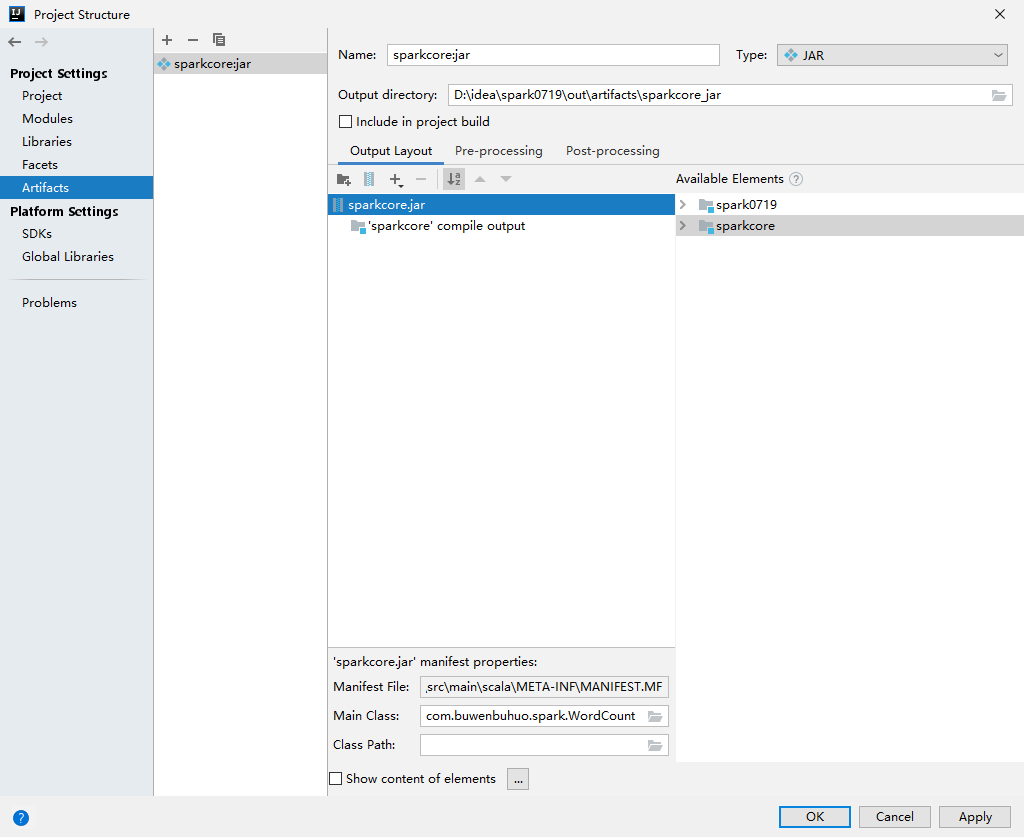This screenshot has height=837, width=1024.
Task: Open the SDKs platform settings
Action: click(x=37, y=234)
